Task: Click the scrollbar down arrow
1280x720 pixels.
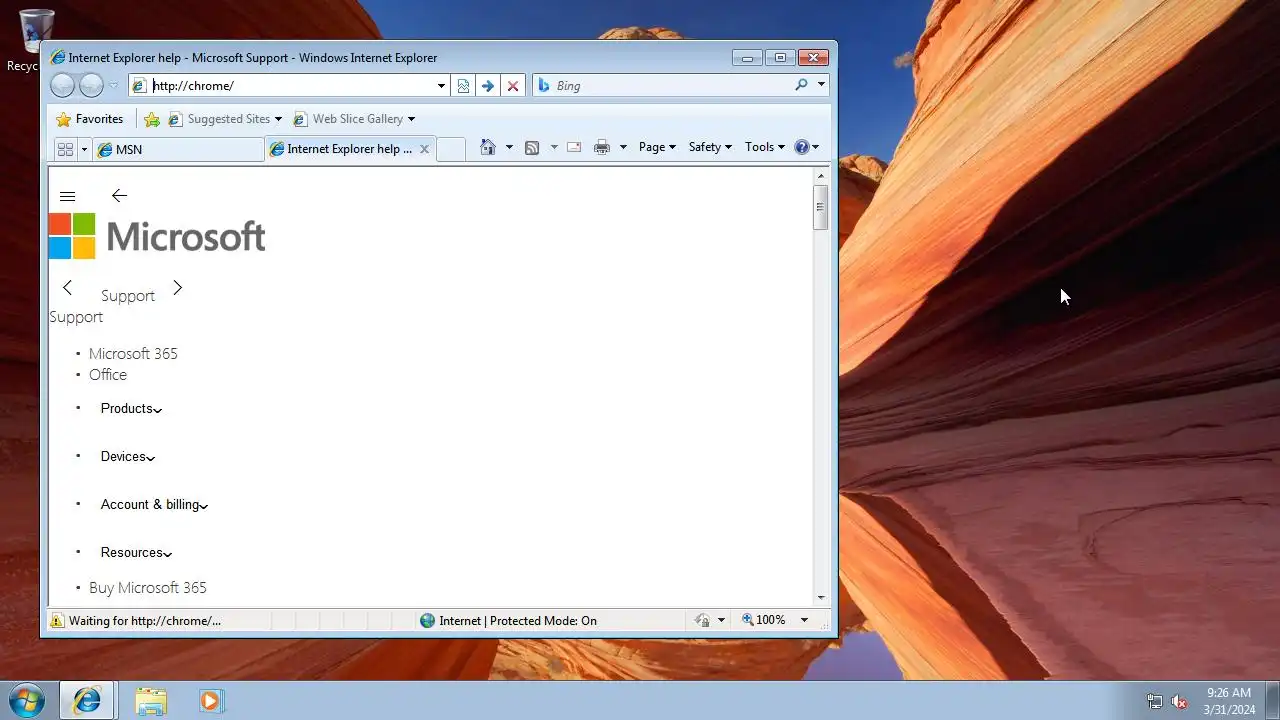Action: coord(821,597)
